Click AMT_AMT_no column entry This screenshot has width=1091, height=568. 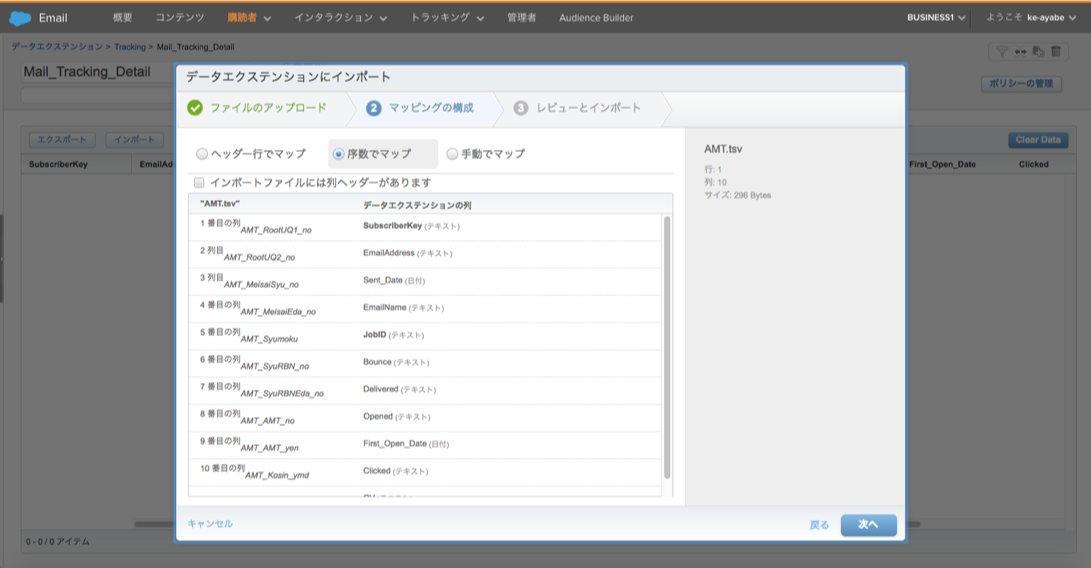click(267, 420)
